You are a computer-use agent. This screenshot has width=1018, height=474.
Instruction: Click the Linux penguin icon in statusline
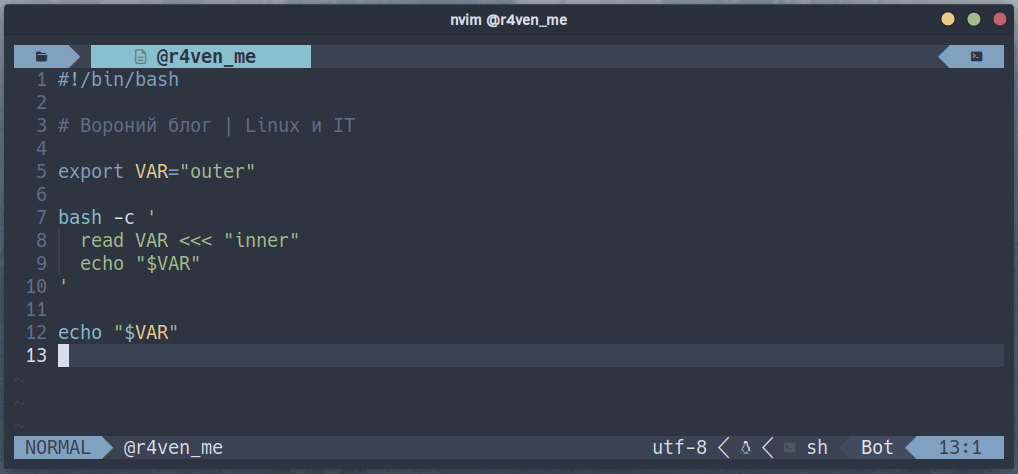coord(745,447)
